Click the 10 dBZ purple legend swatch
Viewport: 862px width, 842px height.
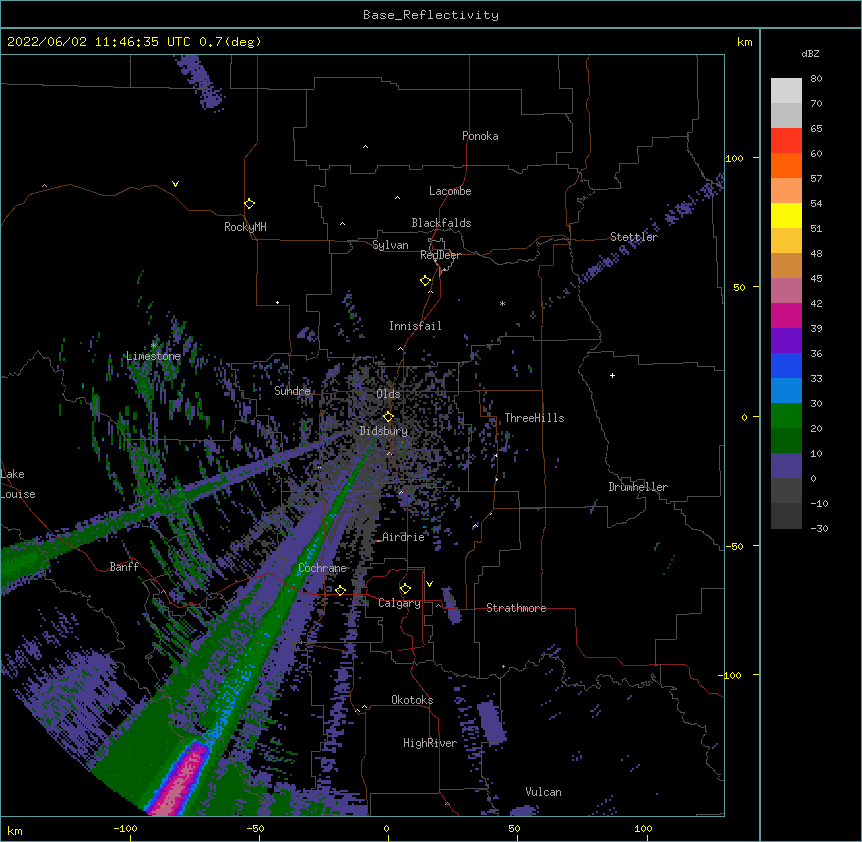786,466
